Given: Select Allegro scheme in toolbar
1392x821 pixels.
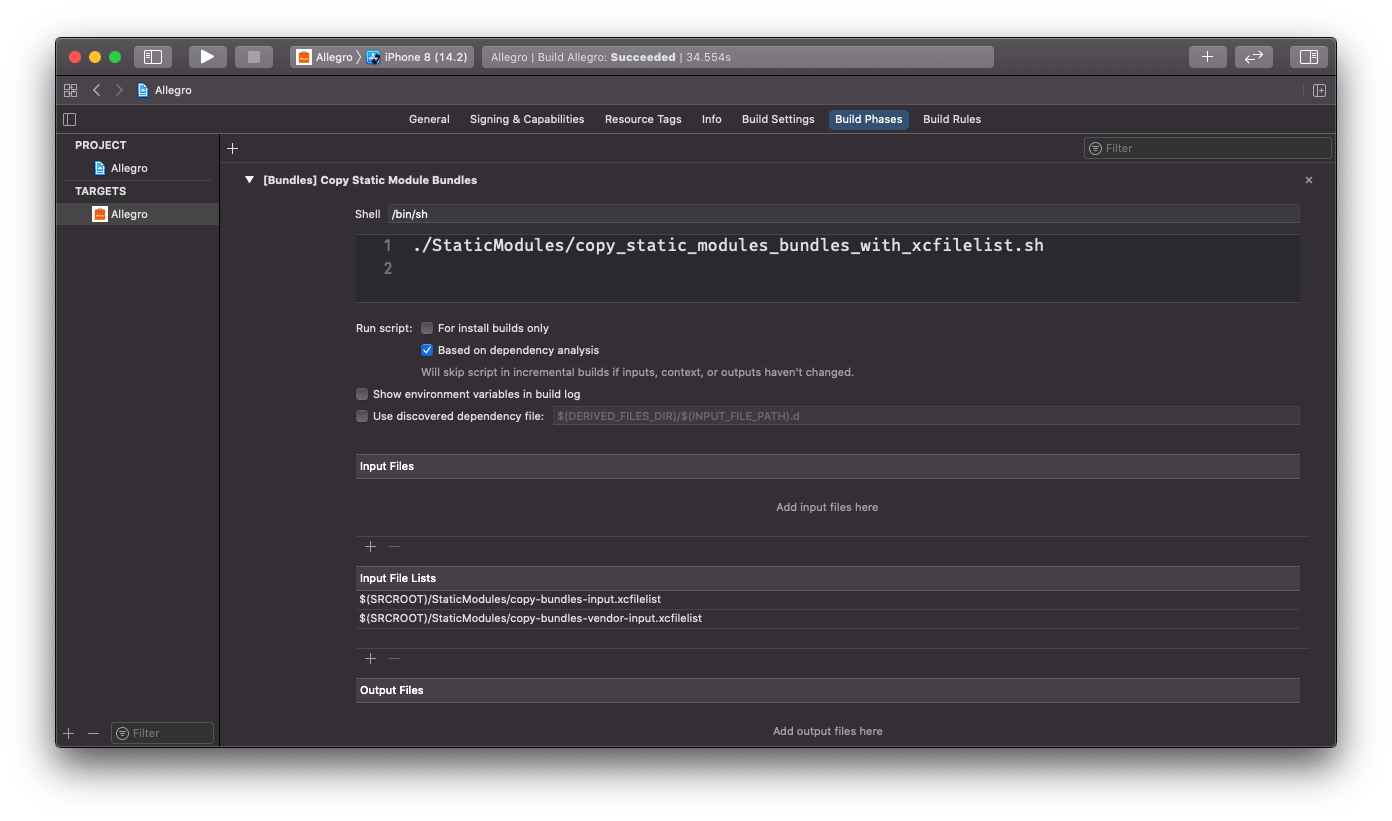Looking at the screenshot, I should point(325,57).
